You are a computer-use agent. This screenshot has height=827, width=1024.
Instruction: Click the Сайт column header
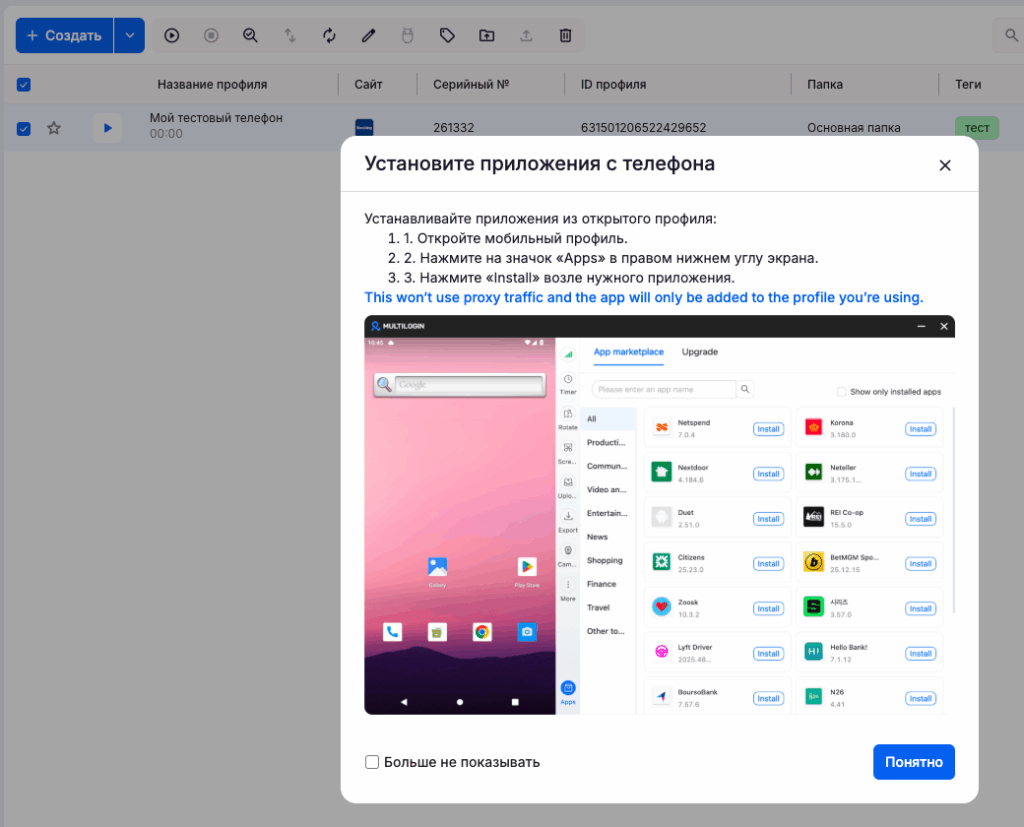pyautogui.click(x=368, y=84)
